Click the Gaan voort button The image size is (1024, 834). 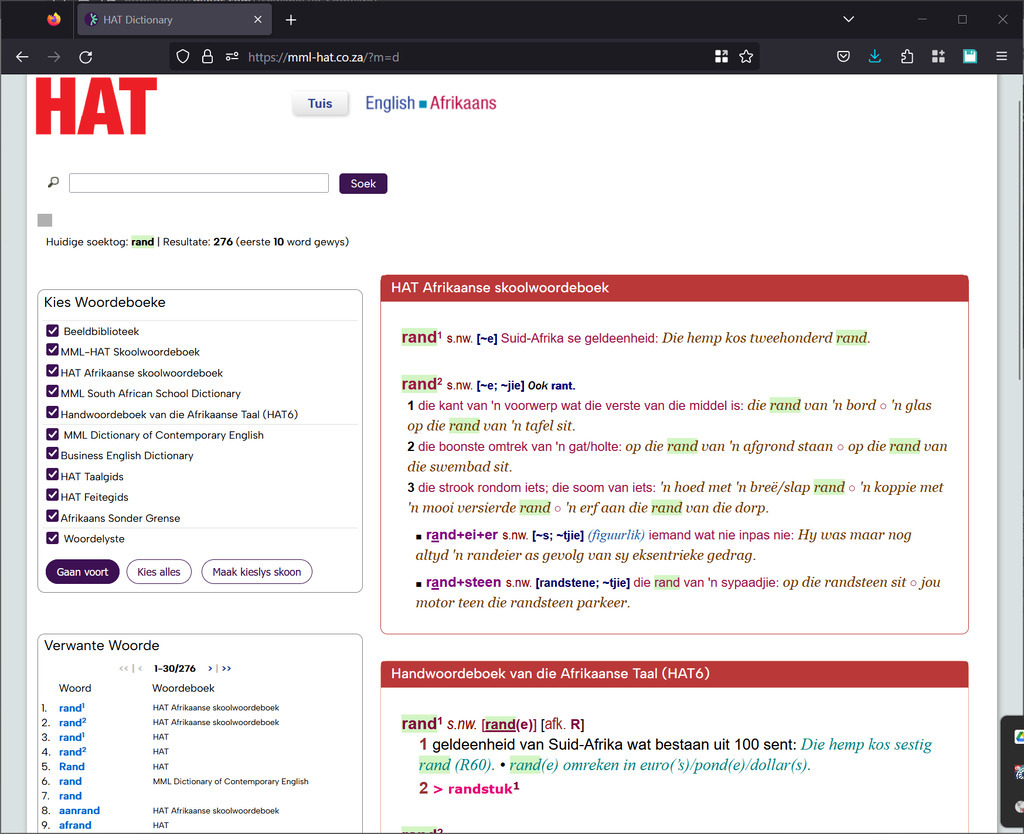click(x=82, y=571)
